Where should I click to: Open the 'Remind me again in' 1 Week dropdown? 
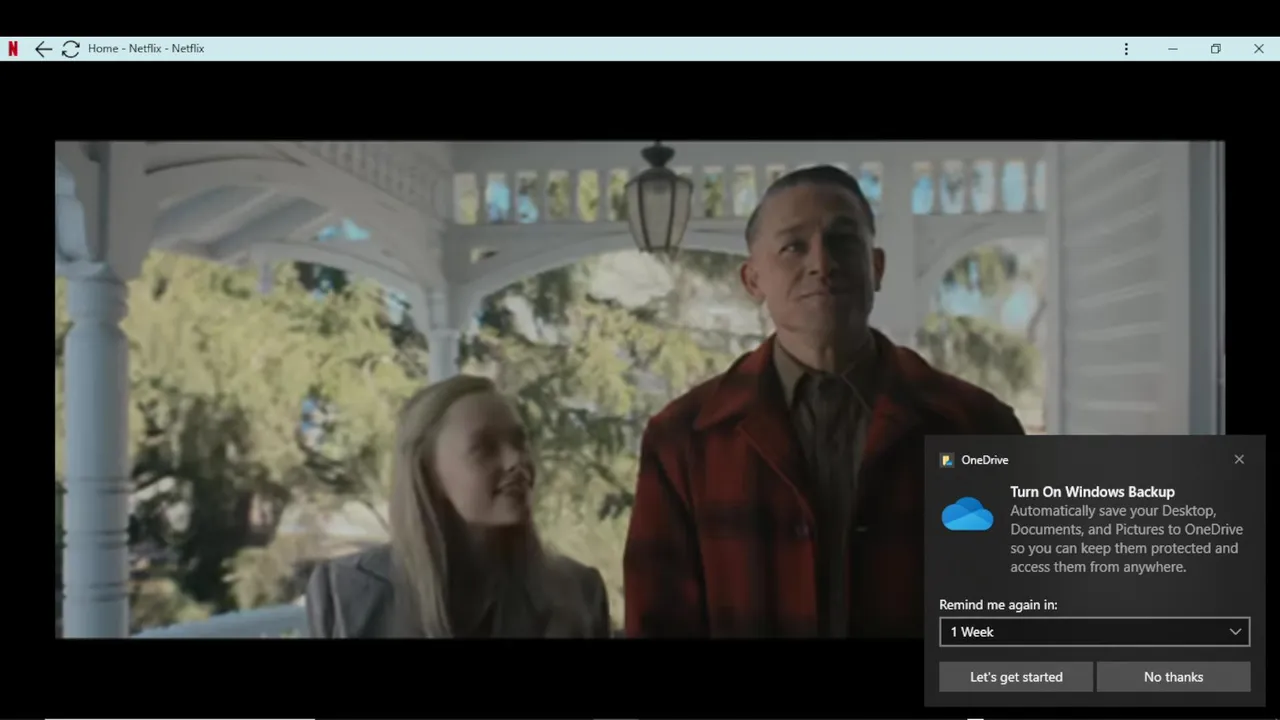click(x=1094, y=632)
